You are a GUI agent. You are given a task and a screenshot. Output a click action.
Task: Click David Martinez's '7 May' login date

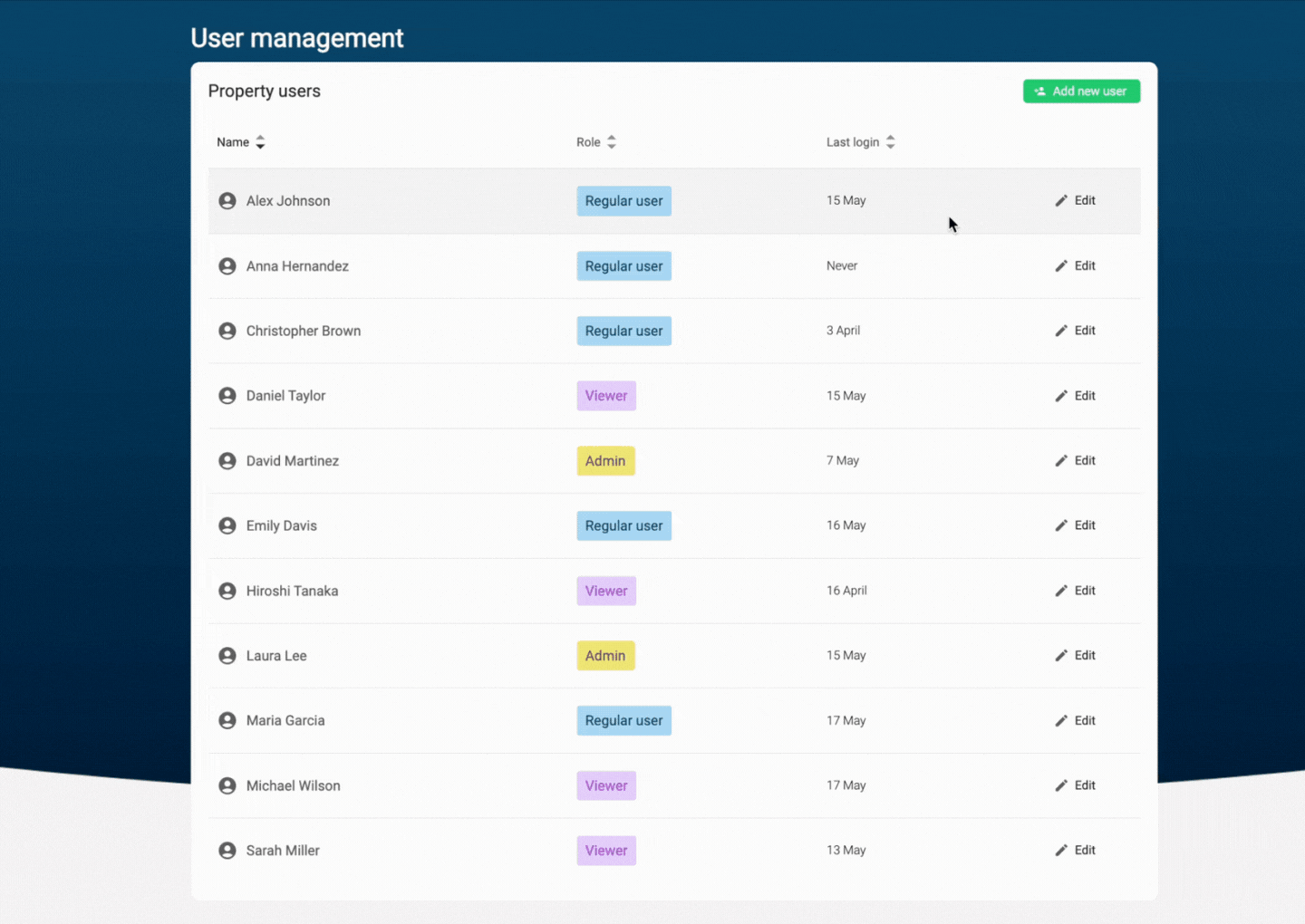click(x=843, y=460)
